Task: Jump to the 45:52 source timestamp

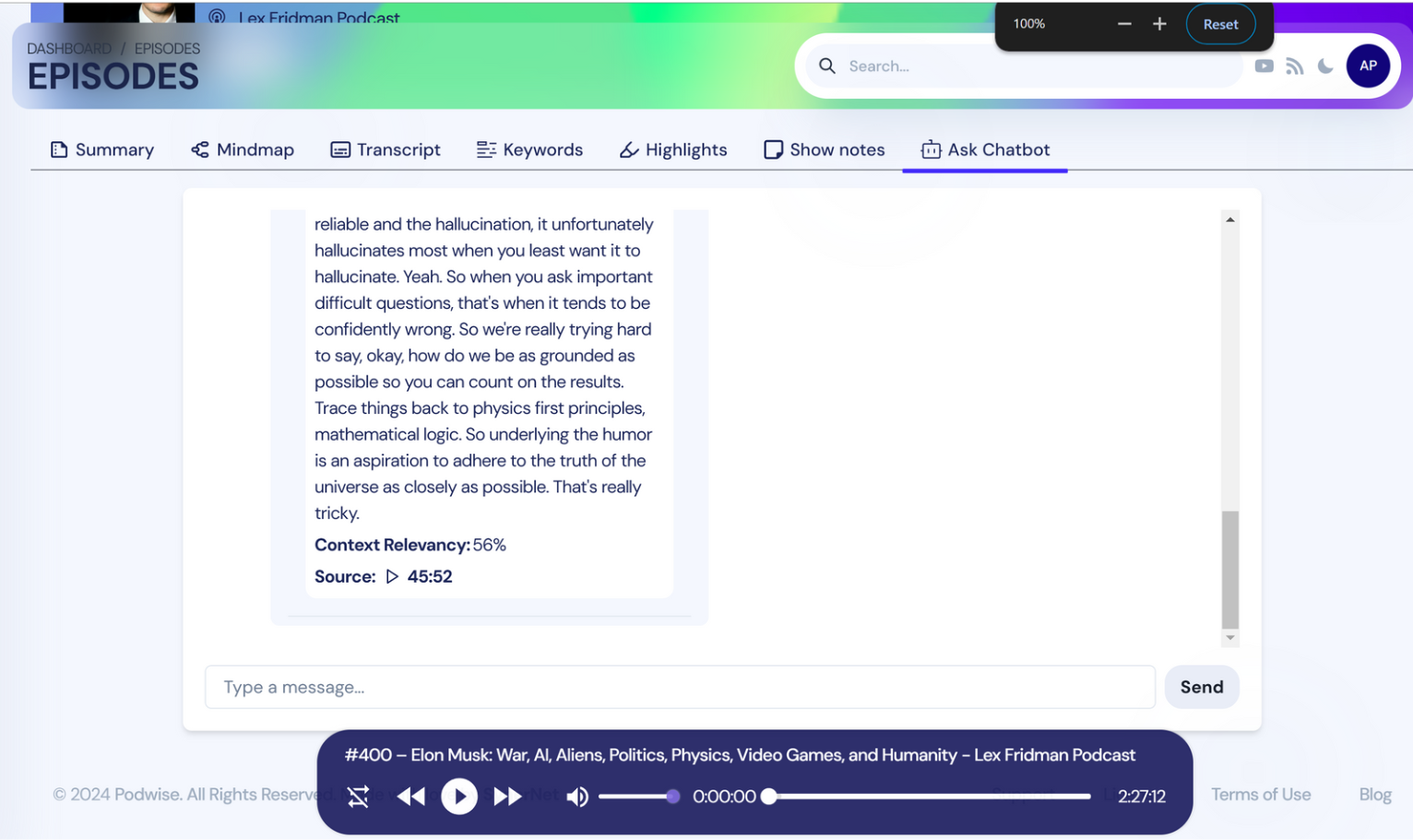Action: 430,576
